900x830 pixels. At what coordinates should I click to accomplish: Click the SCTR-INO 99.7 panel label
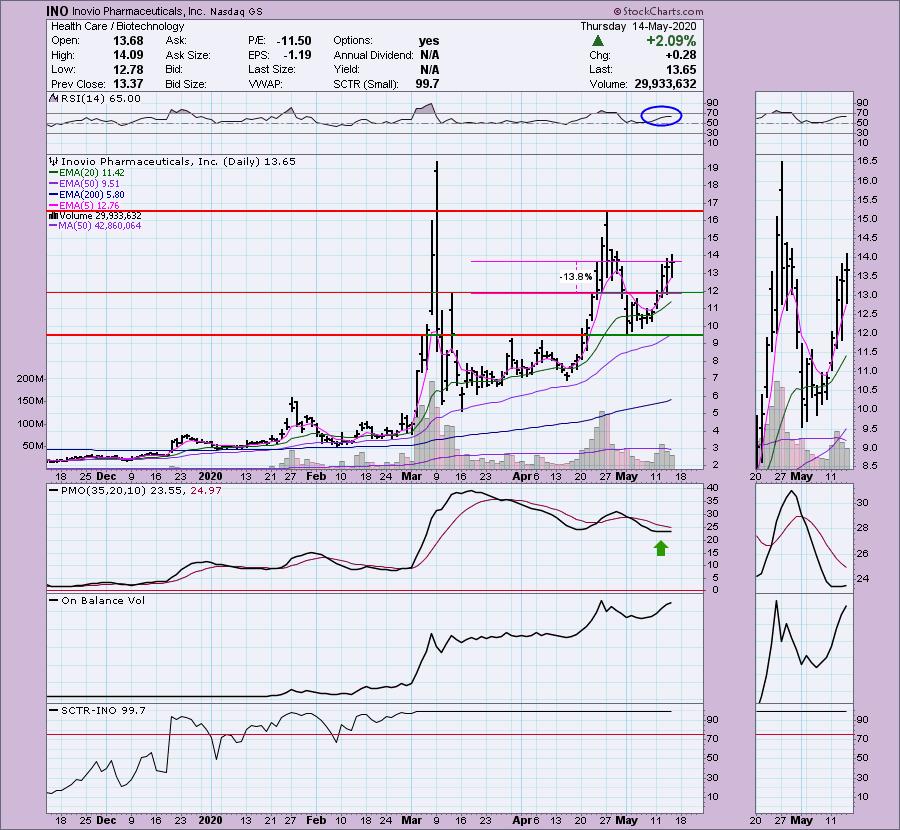[x=103, y=710]
